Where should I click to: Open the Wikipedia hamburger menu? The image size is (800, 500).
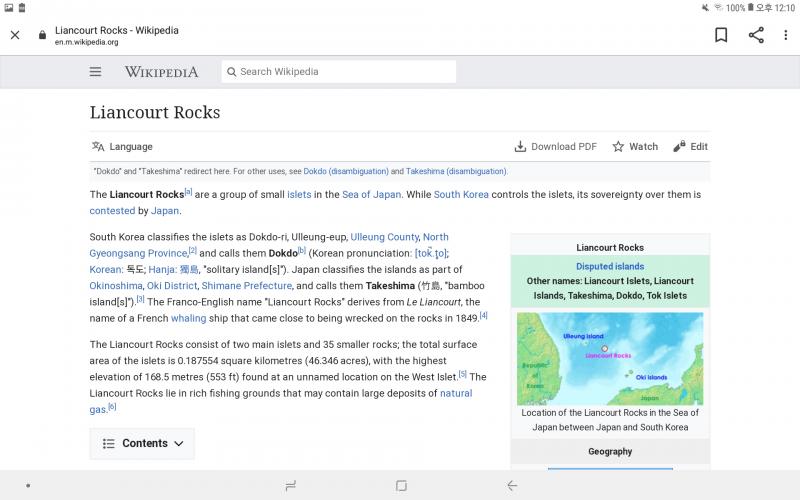(x=95, y=72)
